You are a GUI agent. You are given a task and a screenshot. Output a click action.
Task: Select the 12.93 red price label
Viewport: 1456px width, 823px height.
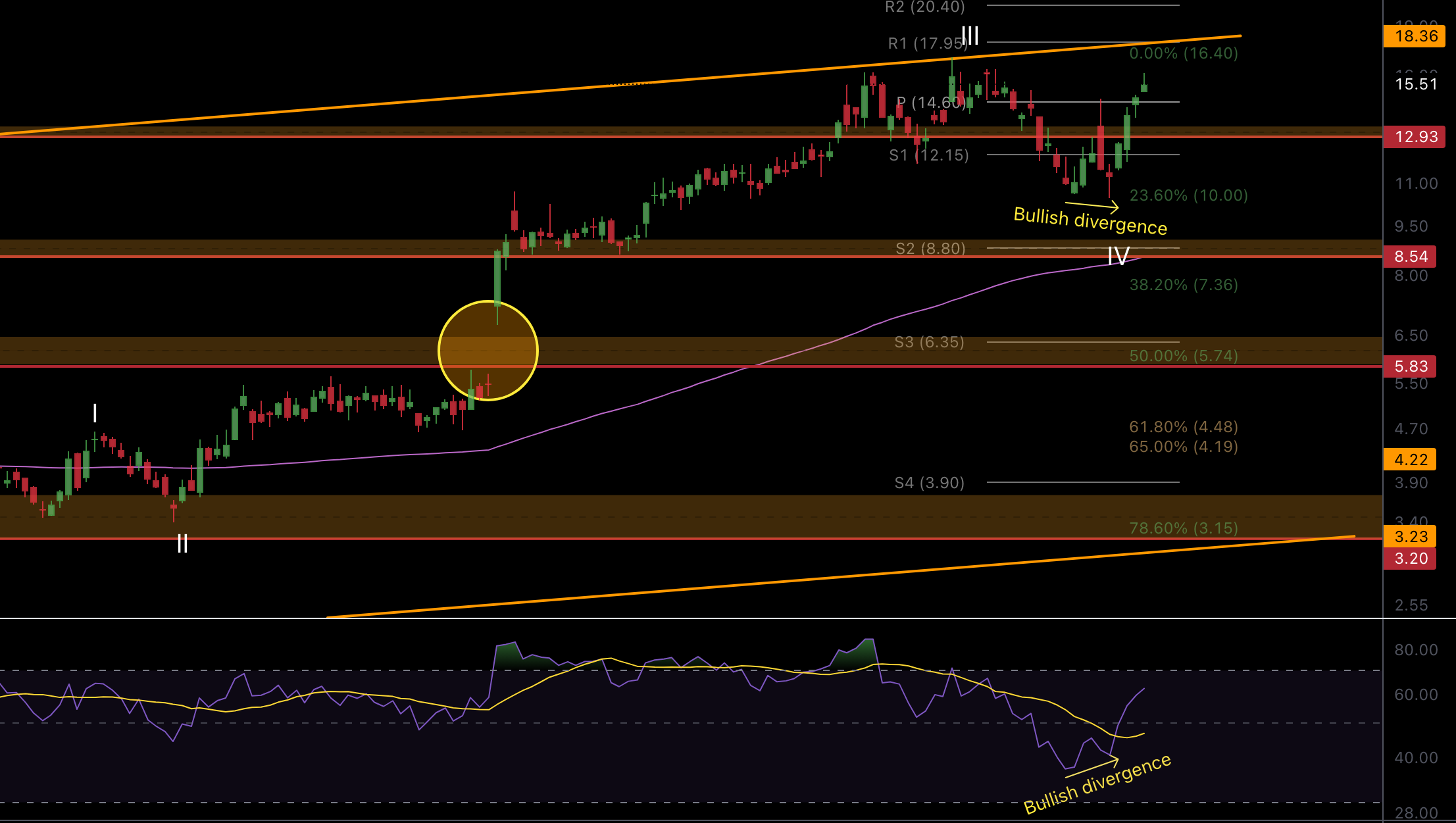(x=1415, y=137)
